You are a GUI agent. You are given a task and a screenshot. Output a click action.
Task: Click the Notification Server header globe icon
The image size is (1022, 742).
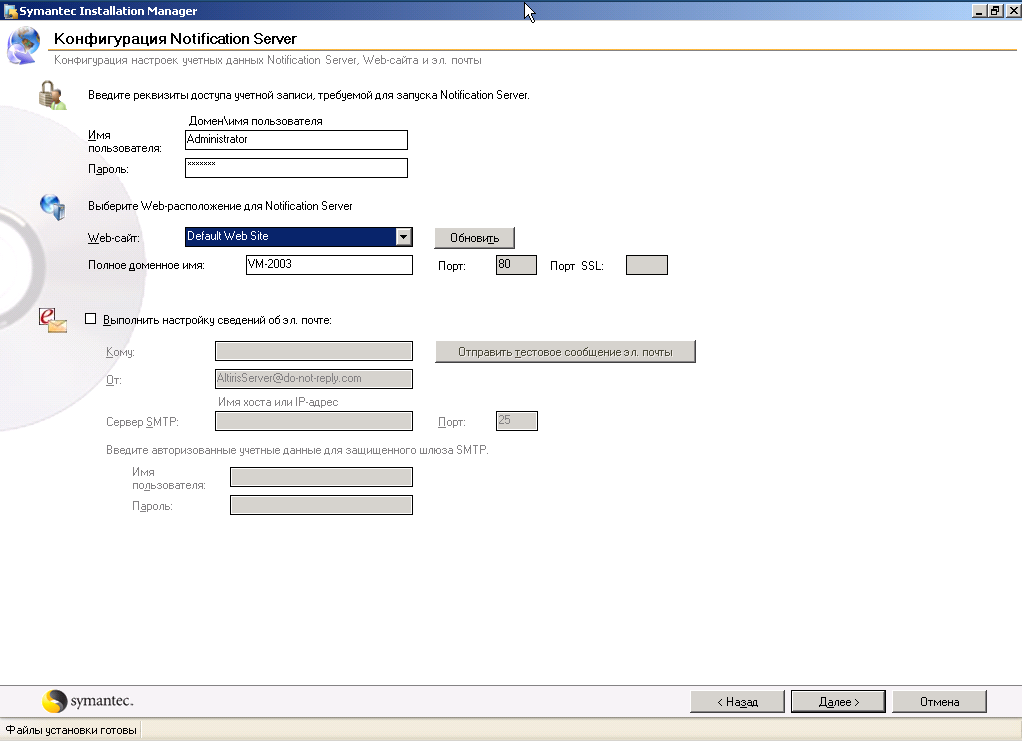pyautogui.click(x=23, y=46)
